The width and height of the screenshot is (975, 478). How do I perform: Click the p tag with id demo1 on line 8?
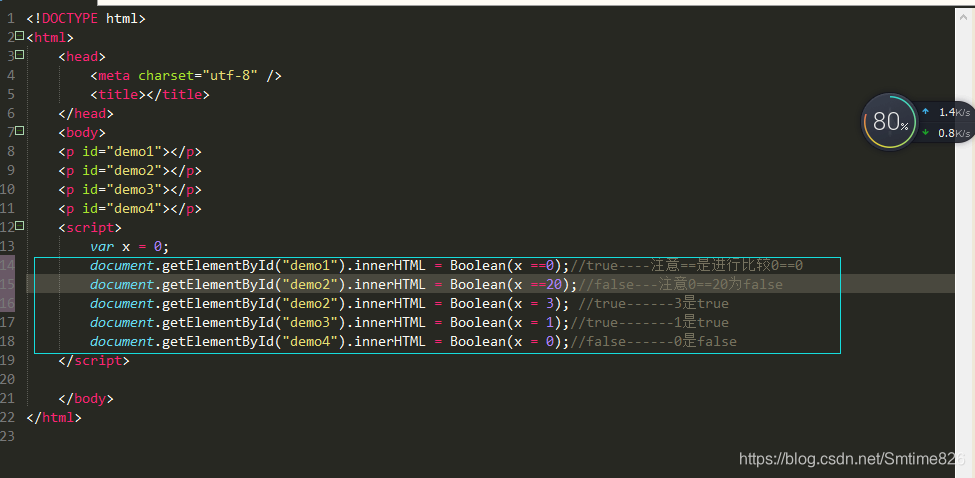click(x=130, y=152)
